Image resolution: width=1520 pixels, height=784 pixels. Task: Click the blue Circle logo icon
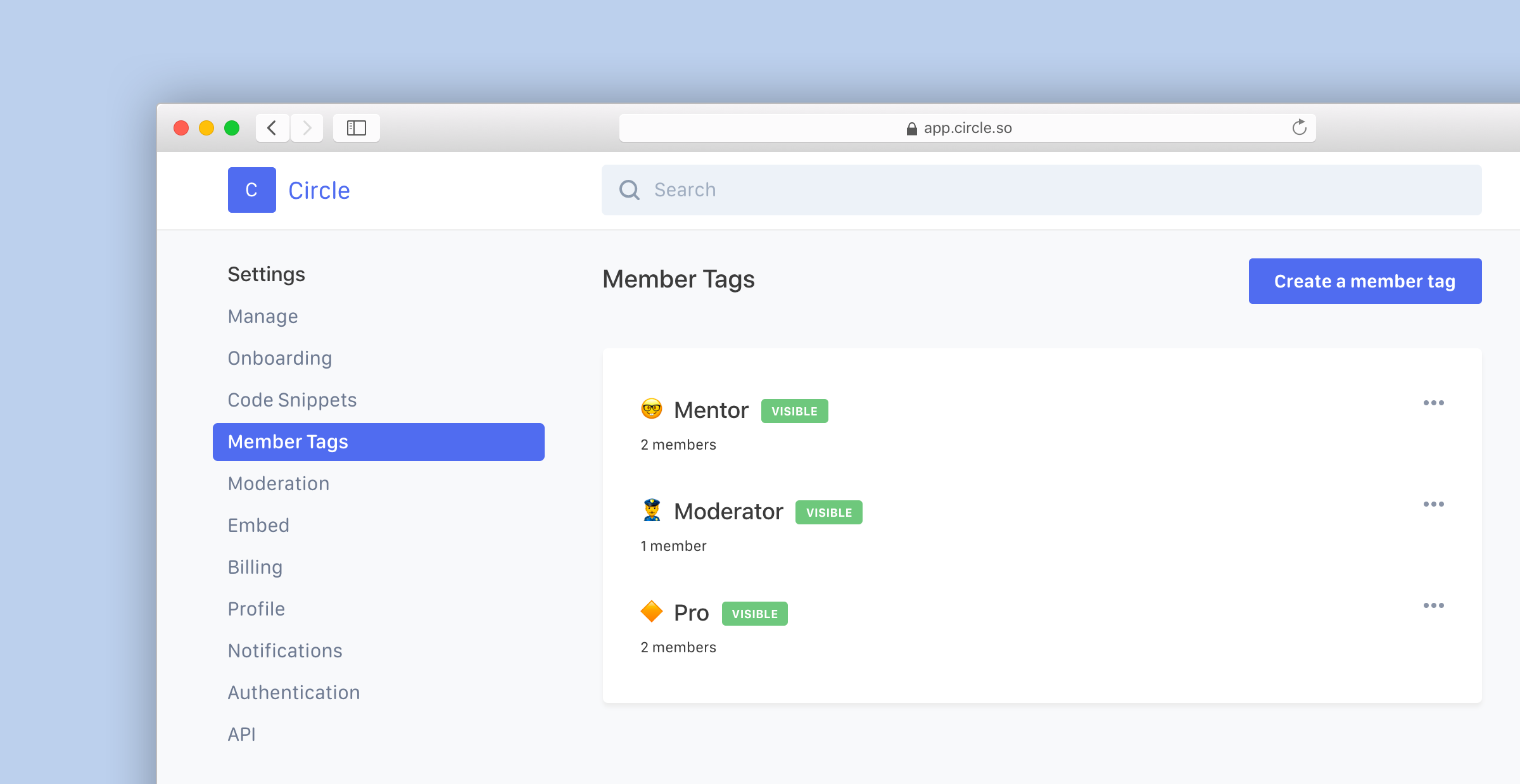click(x=251, y=190)
